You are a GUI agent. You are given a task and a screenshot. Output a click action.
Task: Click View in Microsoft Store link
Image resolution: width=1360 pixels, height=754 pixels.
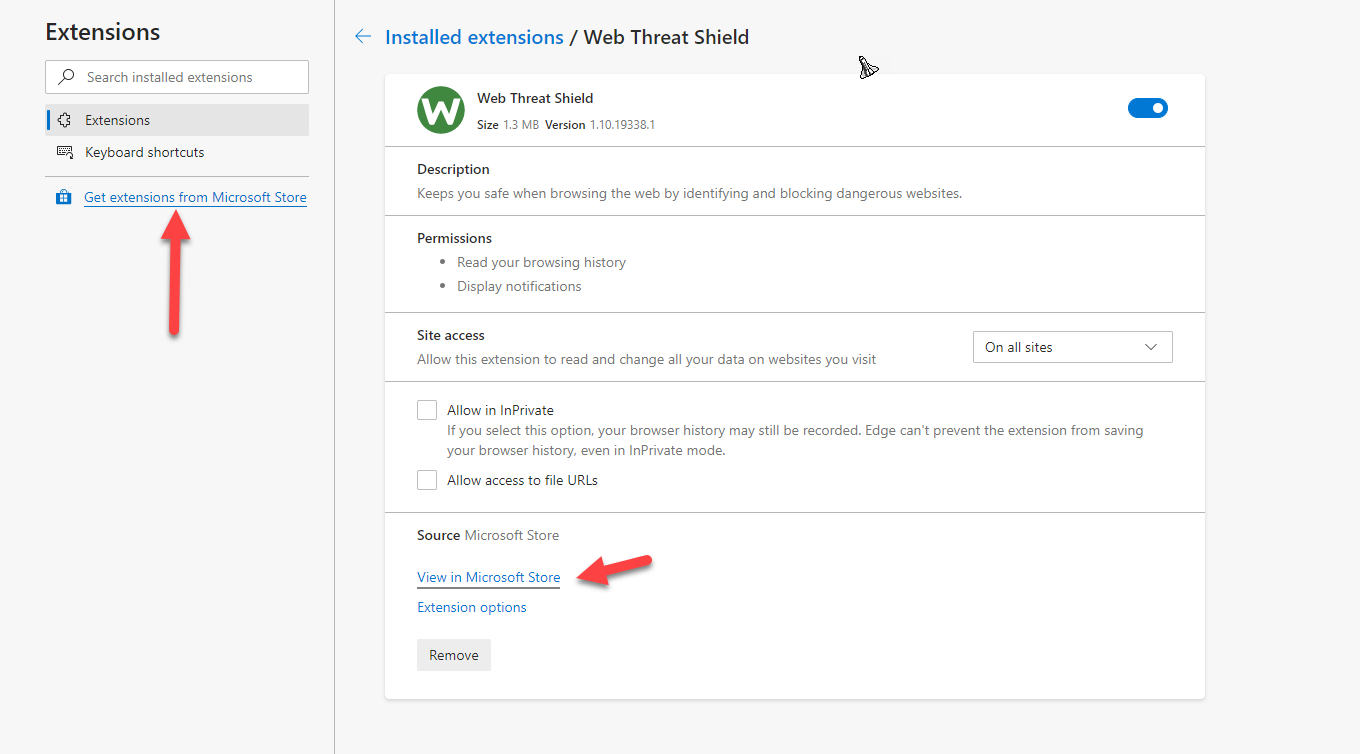point(488,577)
